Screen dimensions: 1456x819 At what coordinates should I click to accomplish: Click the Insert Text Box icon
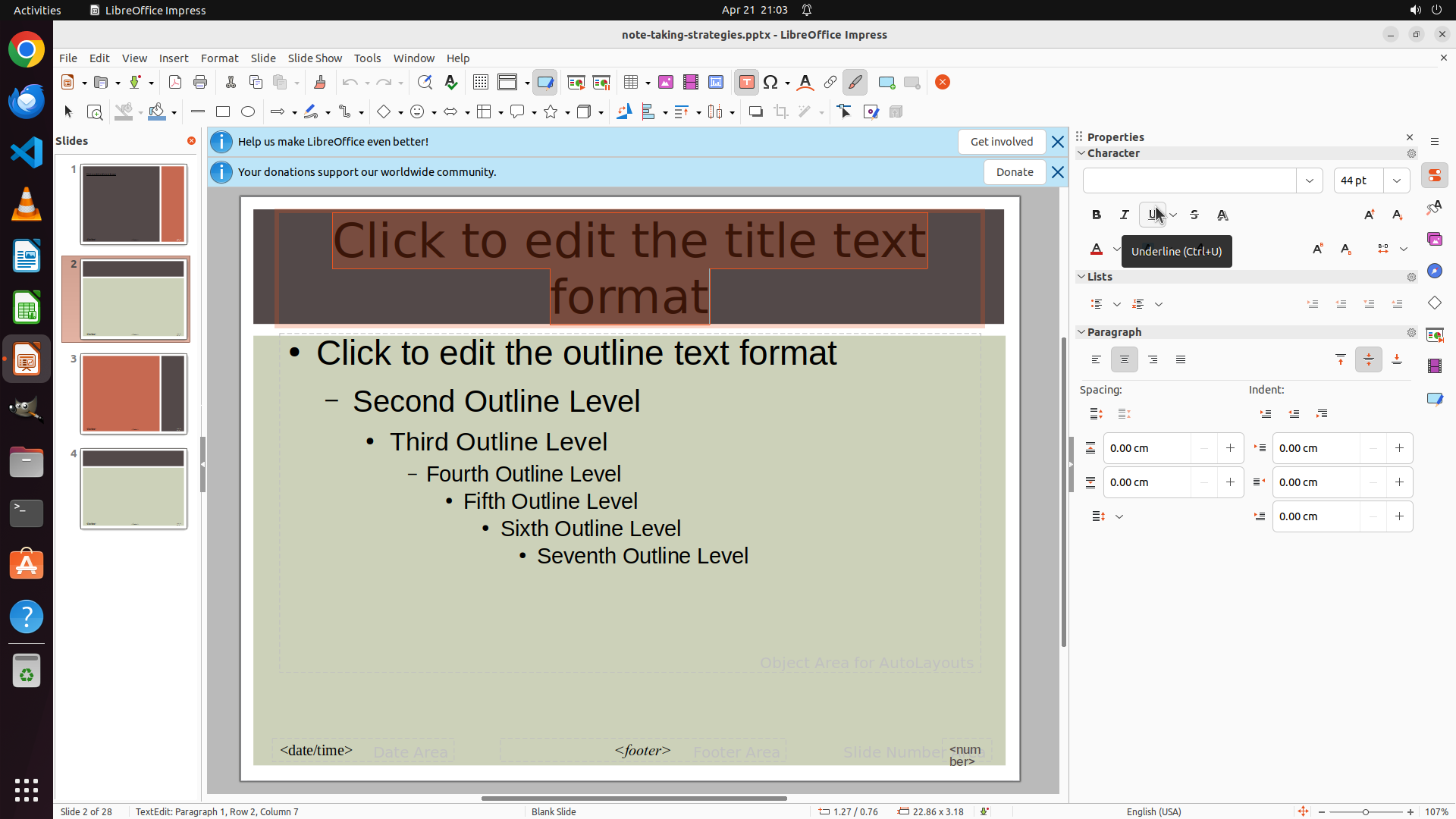[746, 83]
